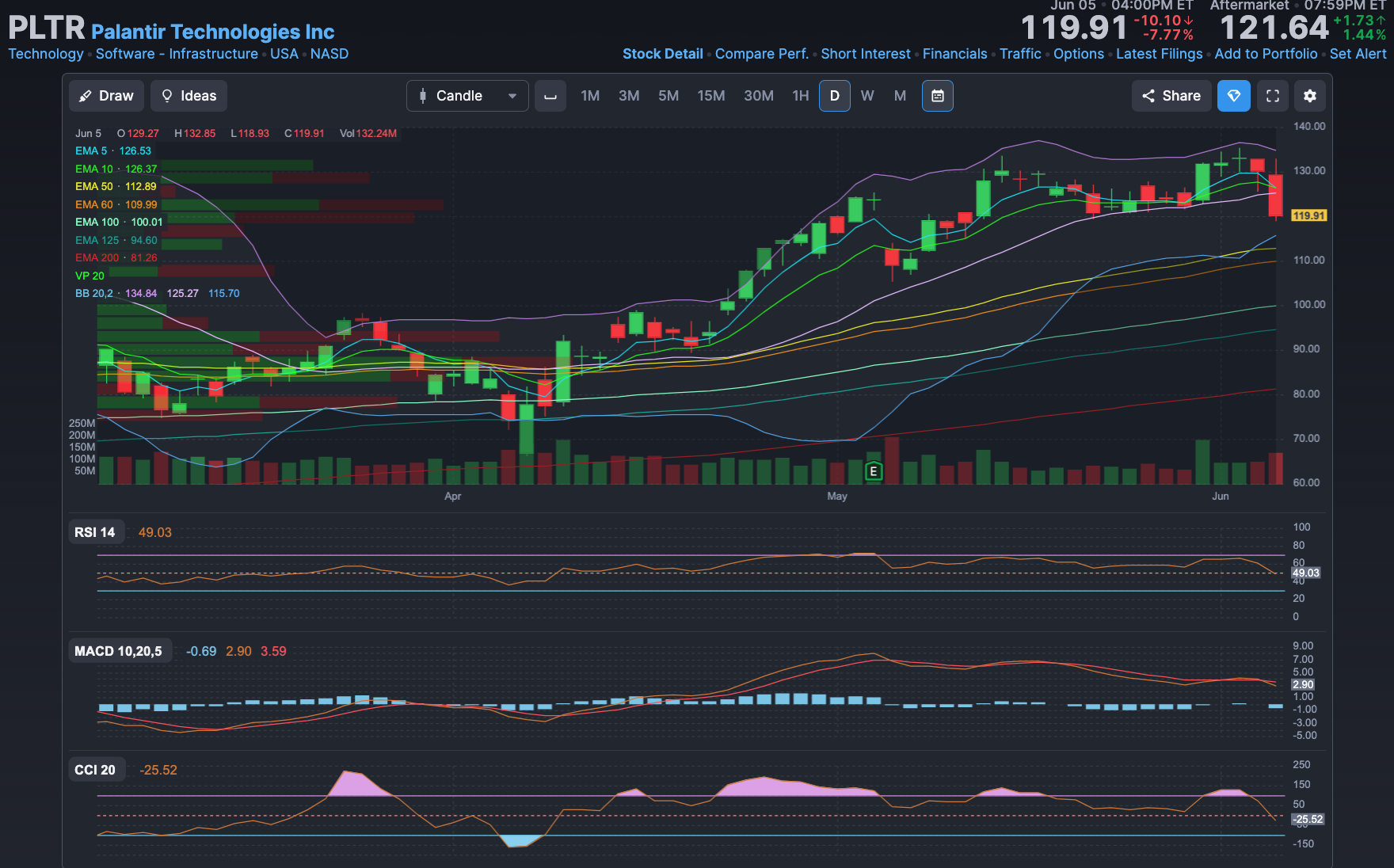The image size is (1394, 868).
Task: Click the Apr label on the time axis
Action: pyautogui.click(x=453, y=496)
